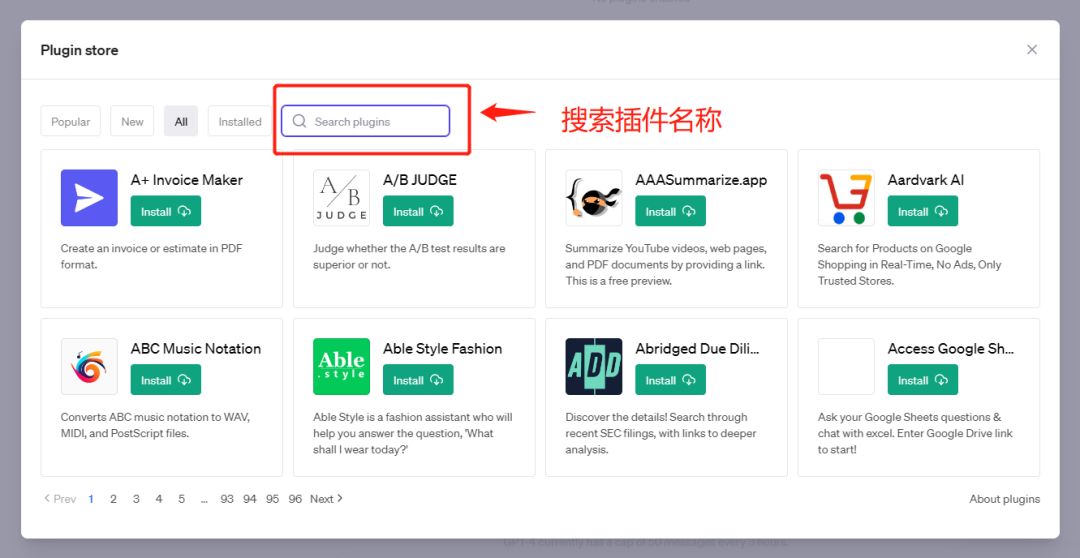Go to page 3
Screen dimensions: 1080x558
click(x=136, y=499)
